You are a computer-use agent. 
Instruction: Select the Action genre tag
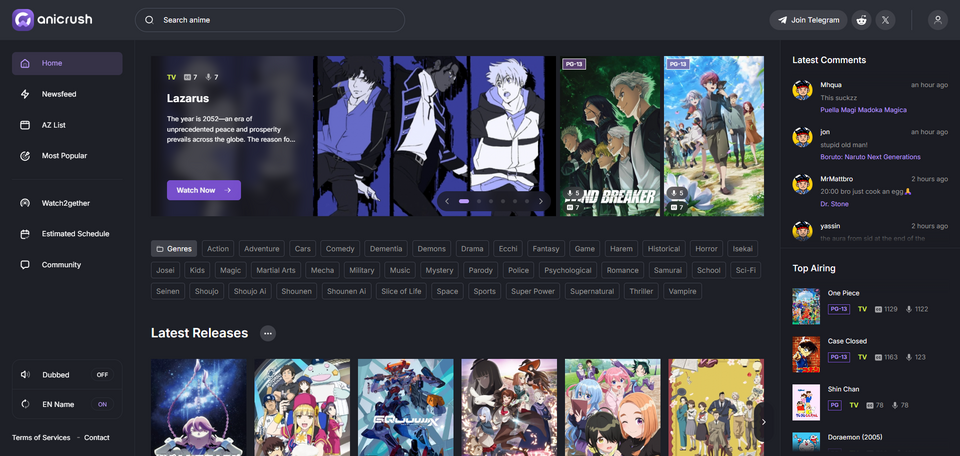pos(218,249)
